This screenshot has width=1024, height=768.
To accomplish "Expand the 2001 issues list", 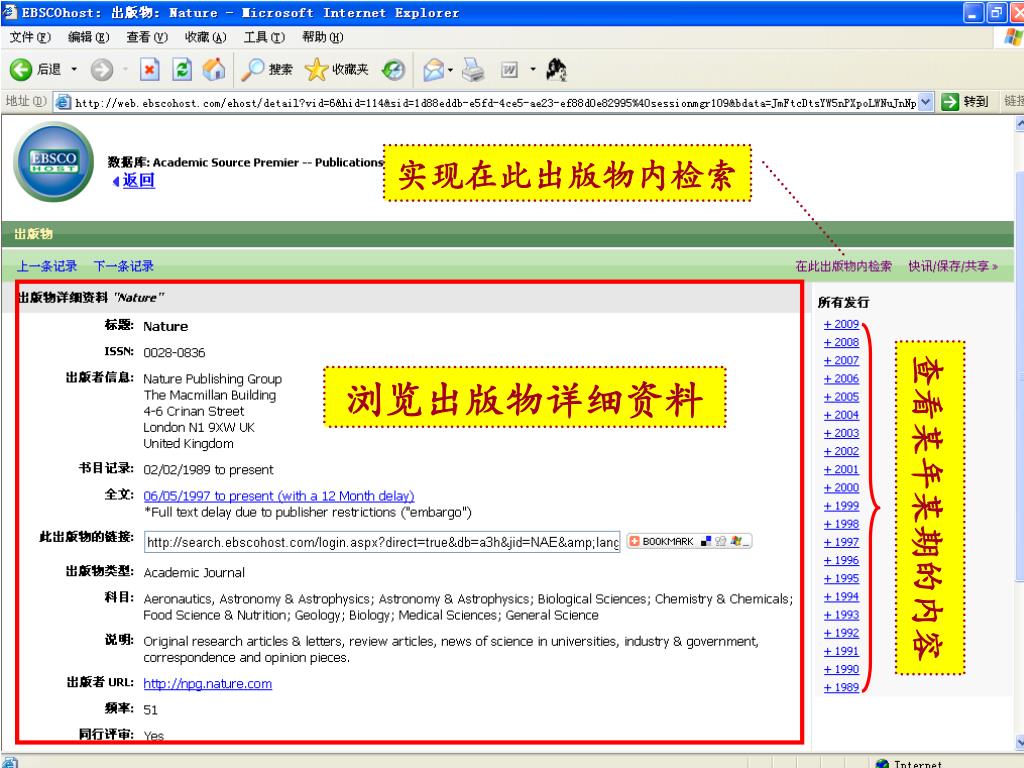I will (841, 470).
